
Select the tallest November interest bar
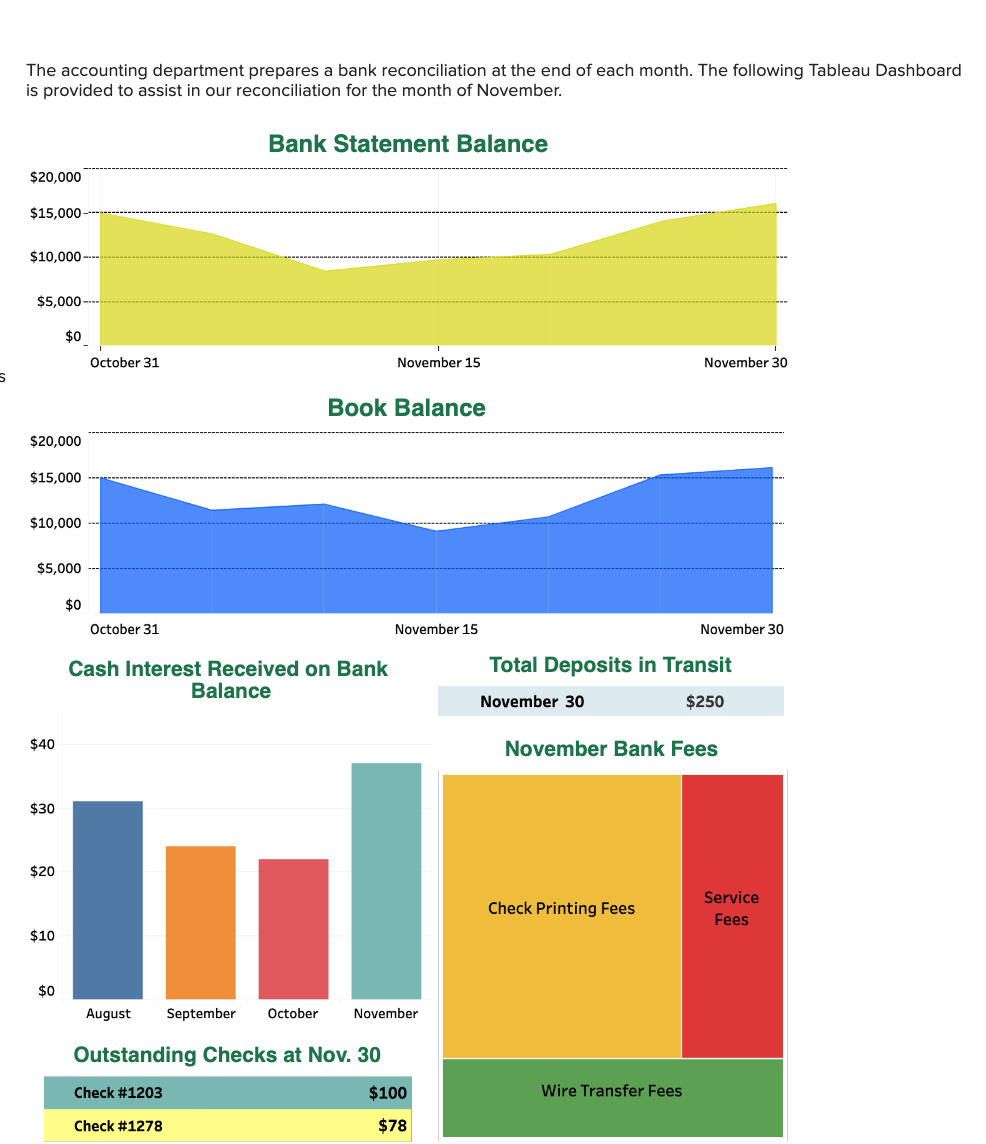coord(385,880)
